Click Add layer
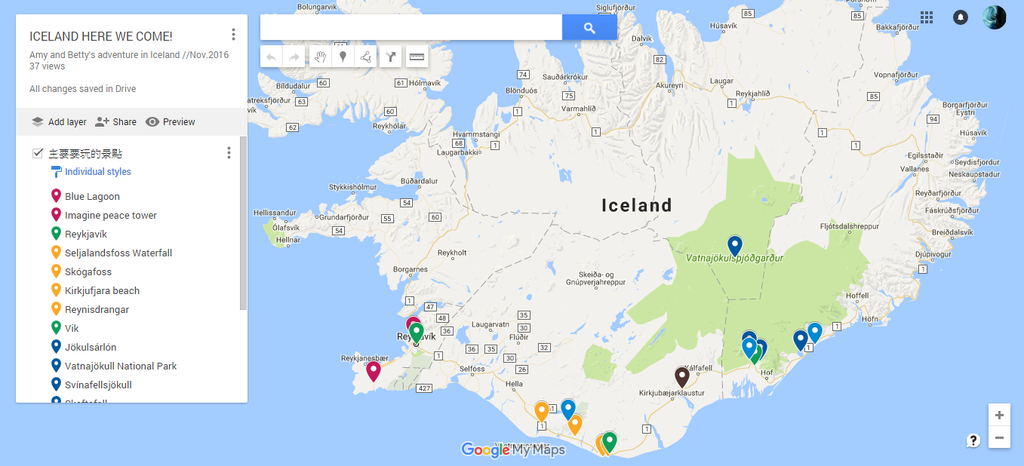This screenshot has height=466, width=1024. pos(59,121)
